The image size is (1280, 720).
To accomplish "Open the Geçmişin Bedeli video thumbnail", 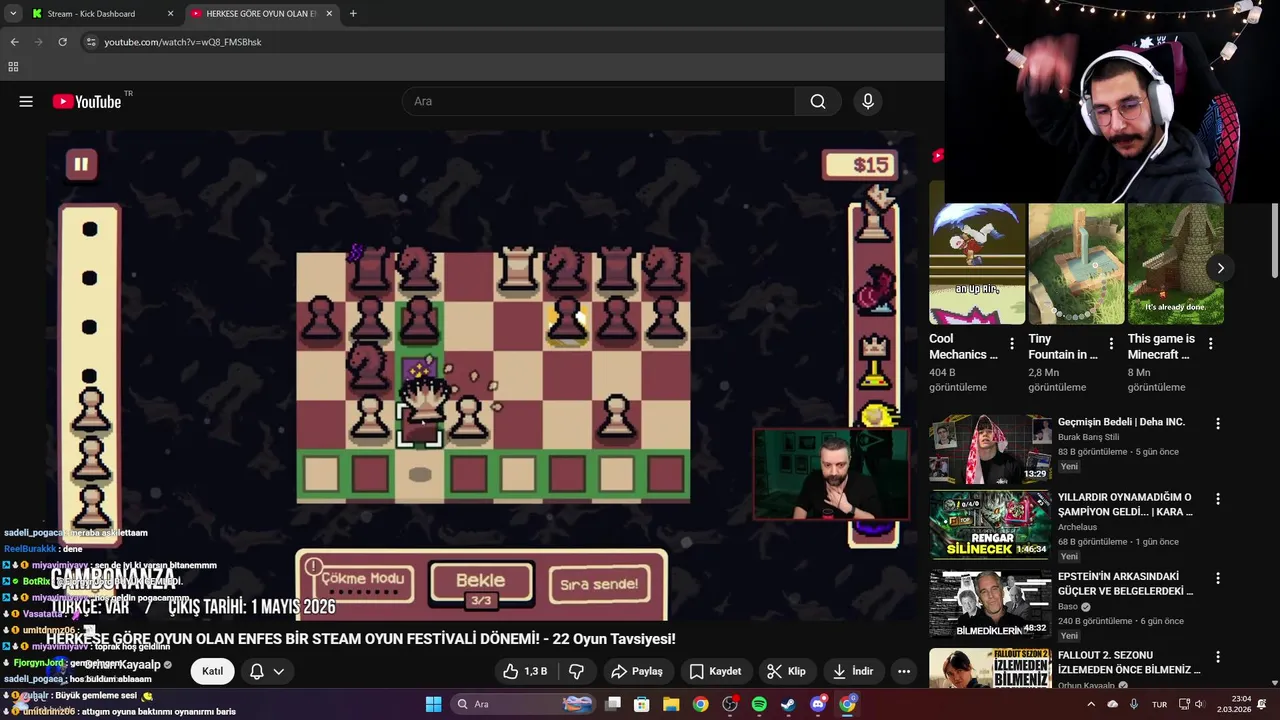I will coord(991,449).
